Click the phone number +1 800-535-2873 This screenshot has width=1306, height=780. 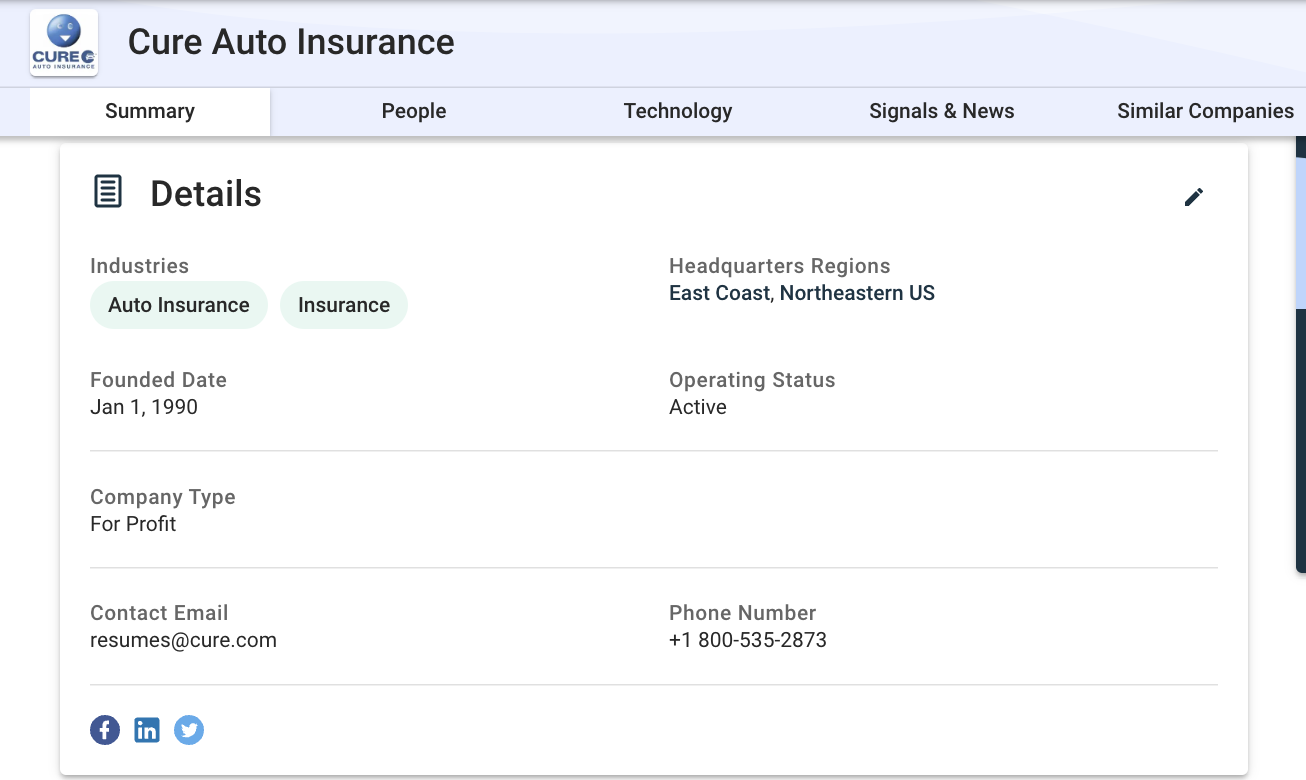click(x=748, y=640)
